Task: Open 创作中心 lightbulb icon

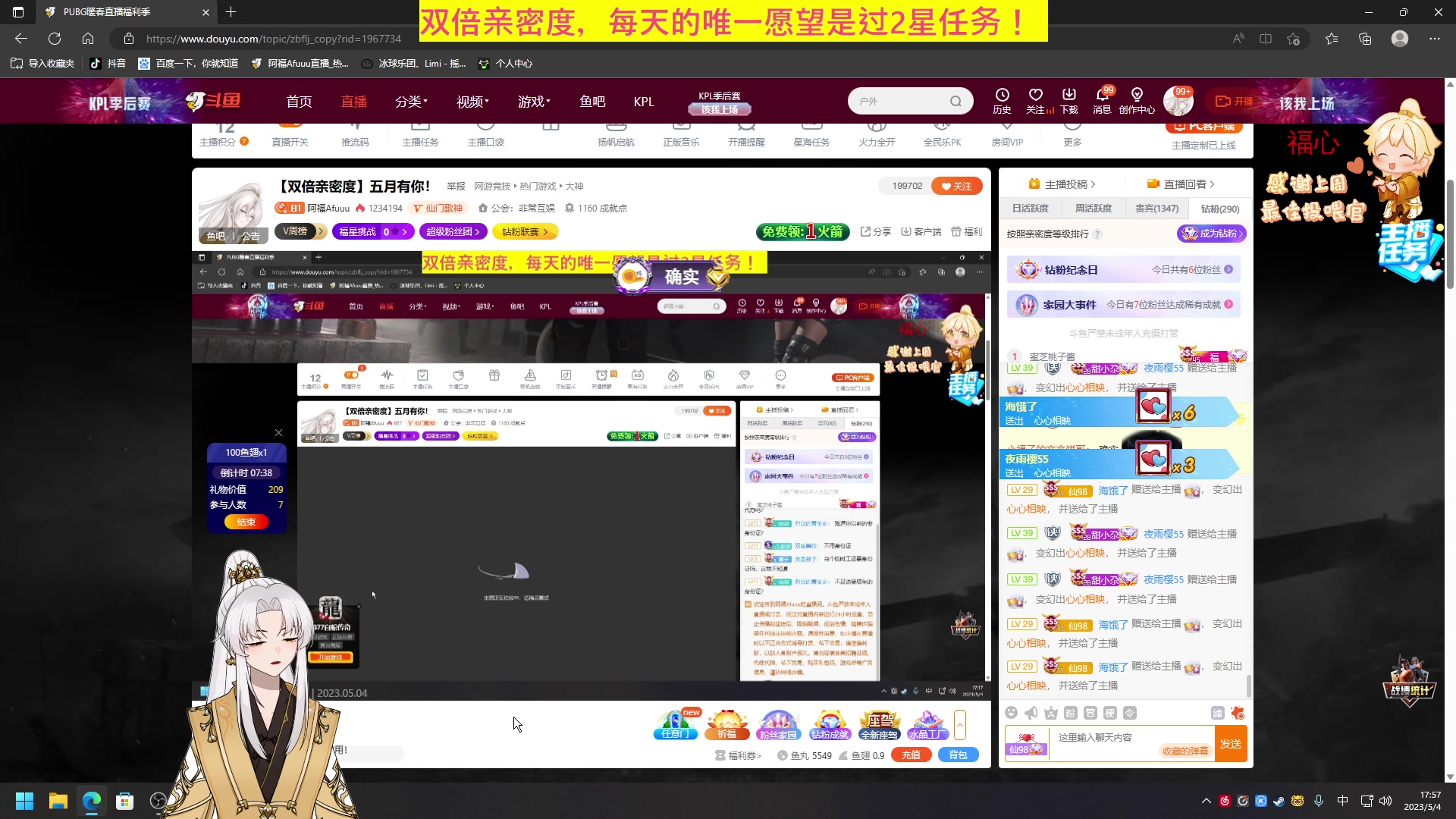Action: (x=1137, y=100)
